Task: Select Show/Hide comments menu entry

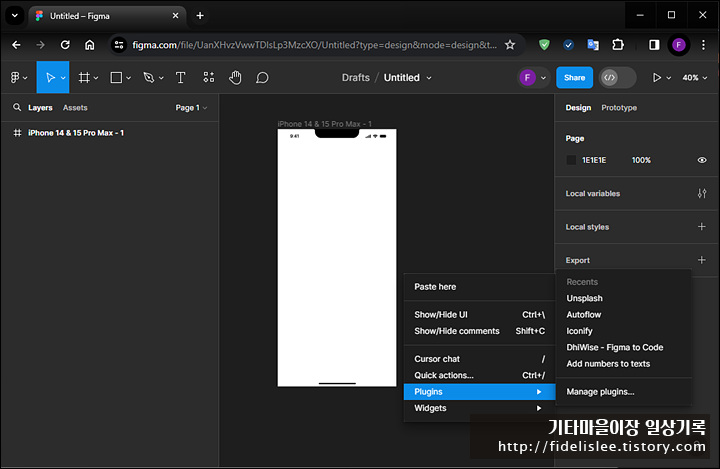Action: [479, 331]
